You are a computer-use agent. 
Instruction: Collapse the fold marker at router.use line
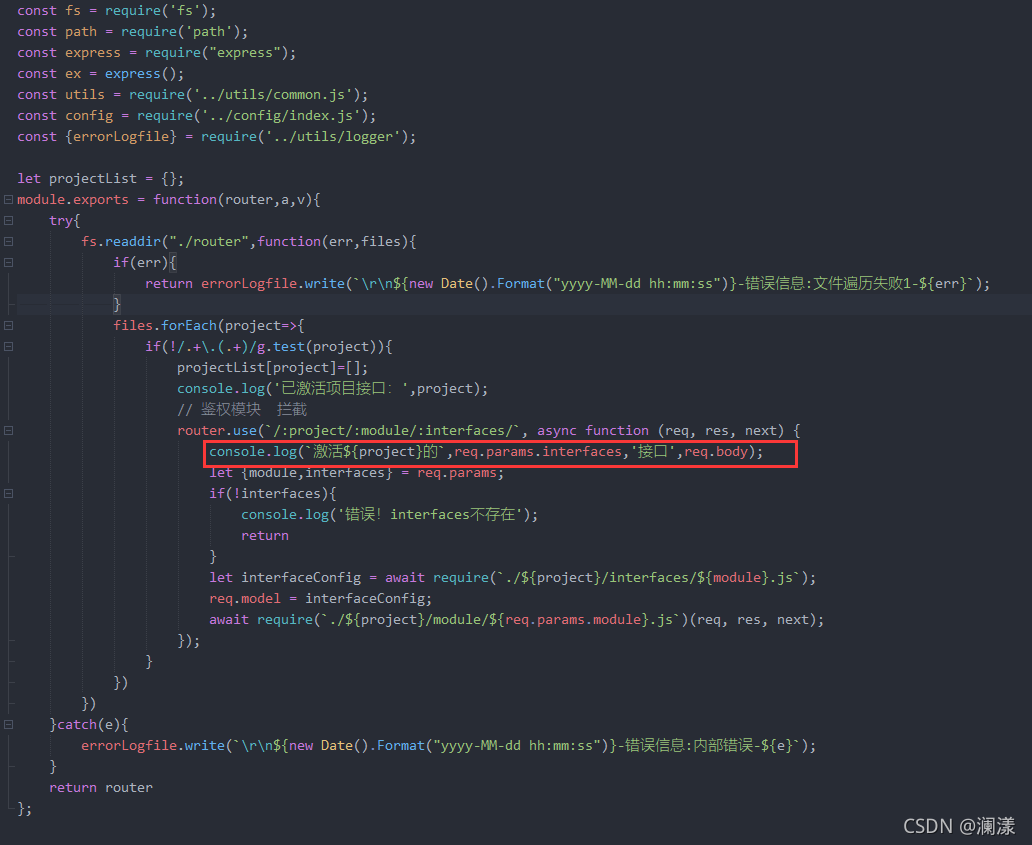[x=9, y=430]
